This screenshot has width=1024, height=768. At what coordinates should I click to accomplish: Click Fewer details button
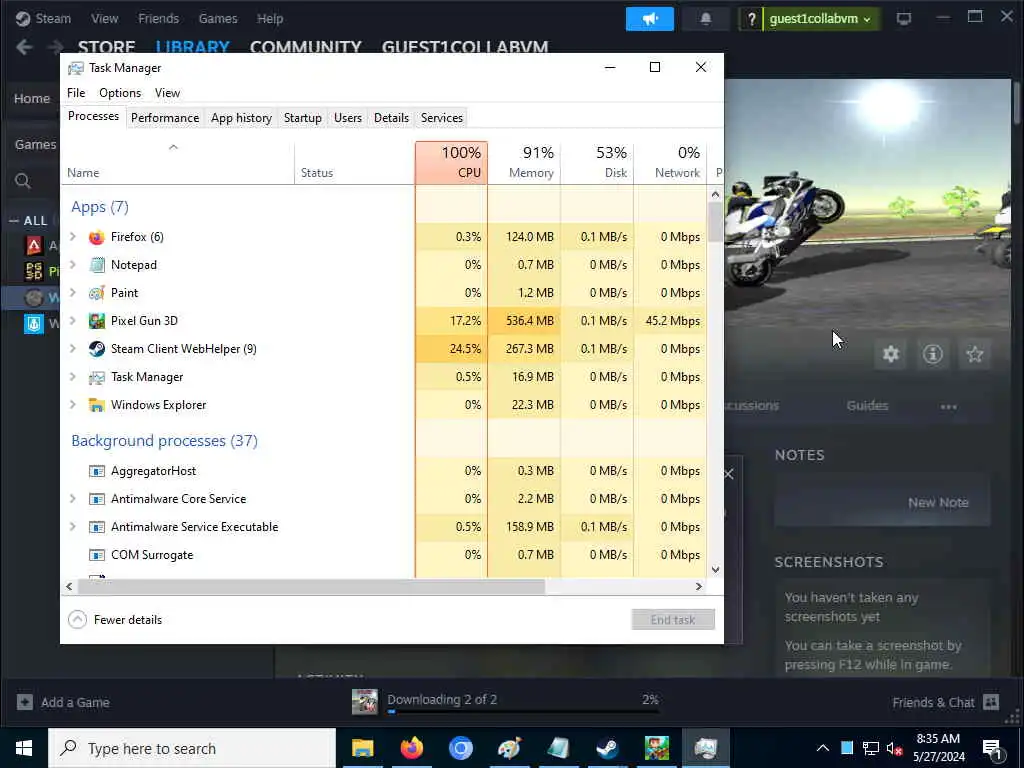tap(115, 620)
